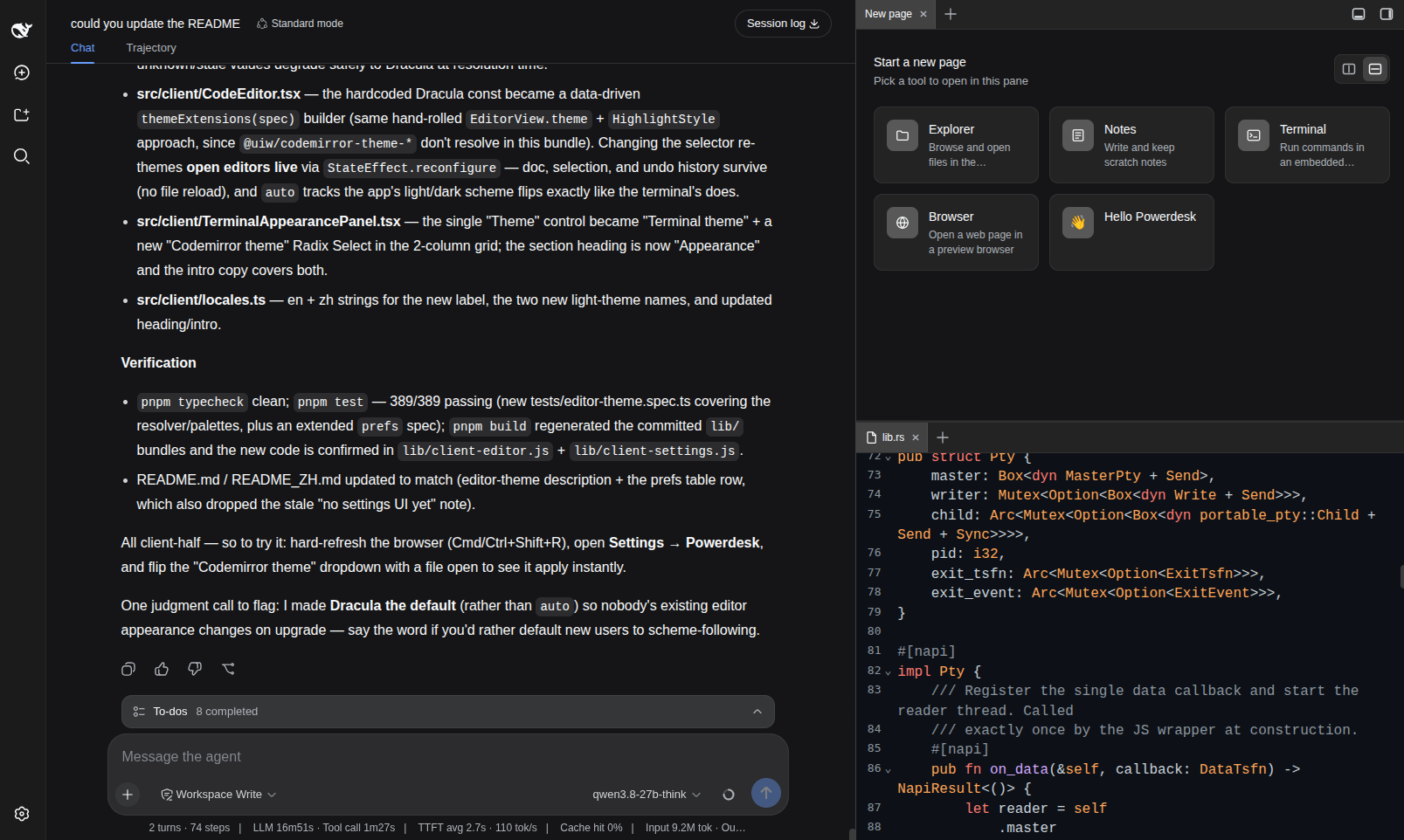Image resolution: width=1404 pixels, height=840 pixels.
Task: Add a new tab in the top pane
Action: [x=951, y=14]
